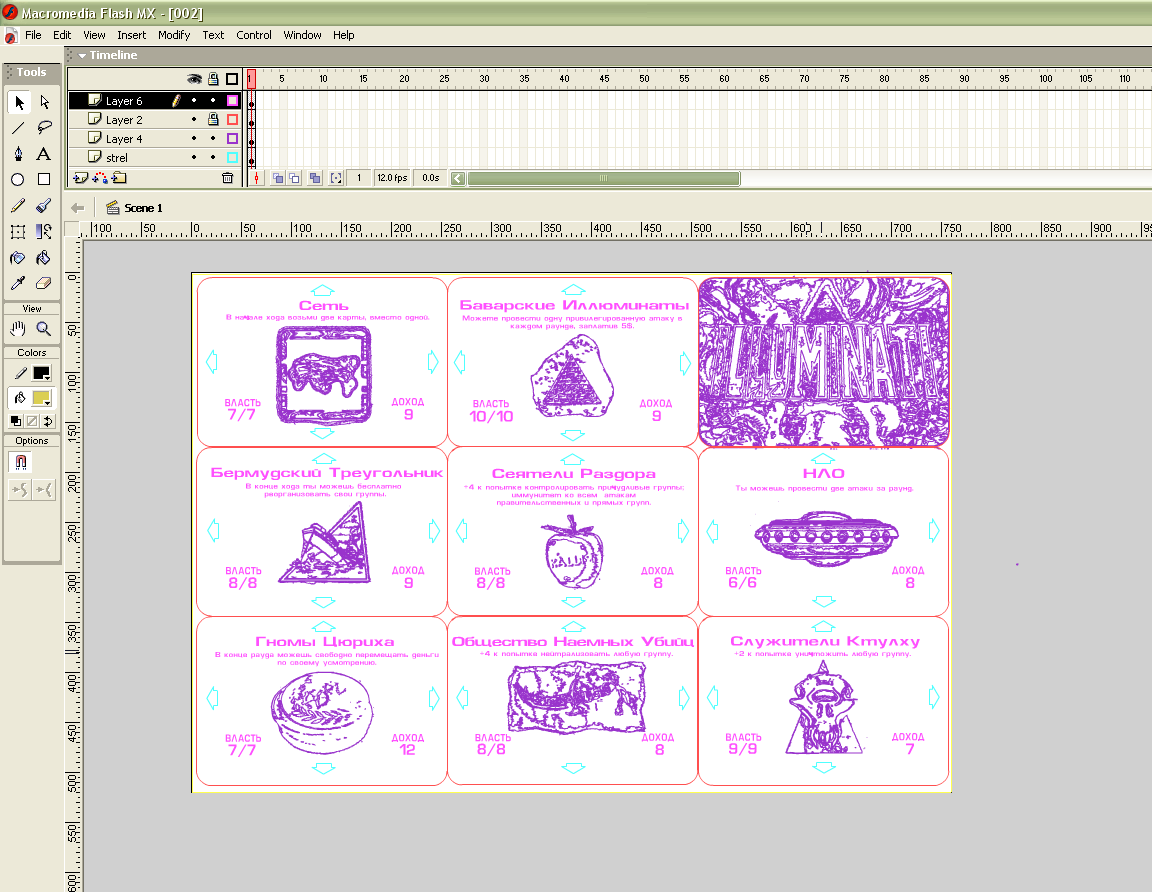Screen dimensions: 1152x892
Task: Hide Layer 4 using its eye-column dot
Action: click(x=194, y=138)
